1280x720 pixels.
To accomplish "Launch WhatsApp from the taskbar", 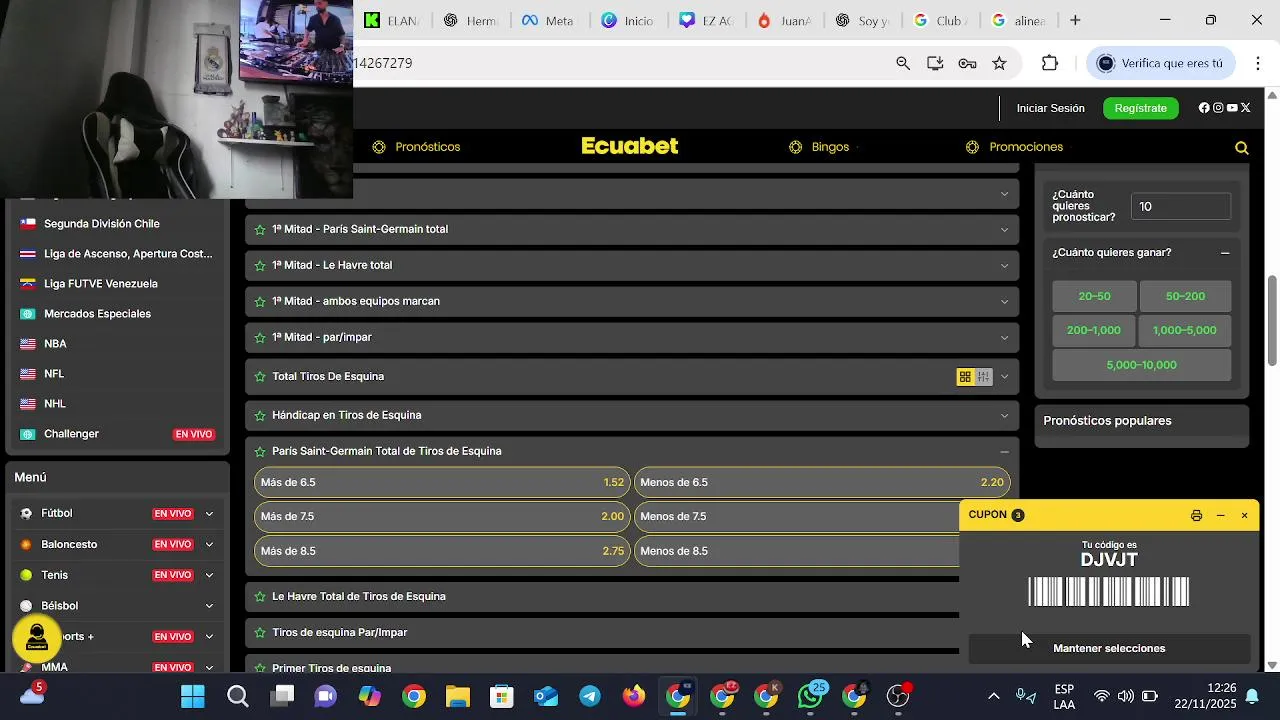I will pyautogui.click(x=810, y=696).
